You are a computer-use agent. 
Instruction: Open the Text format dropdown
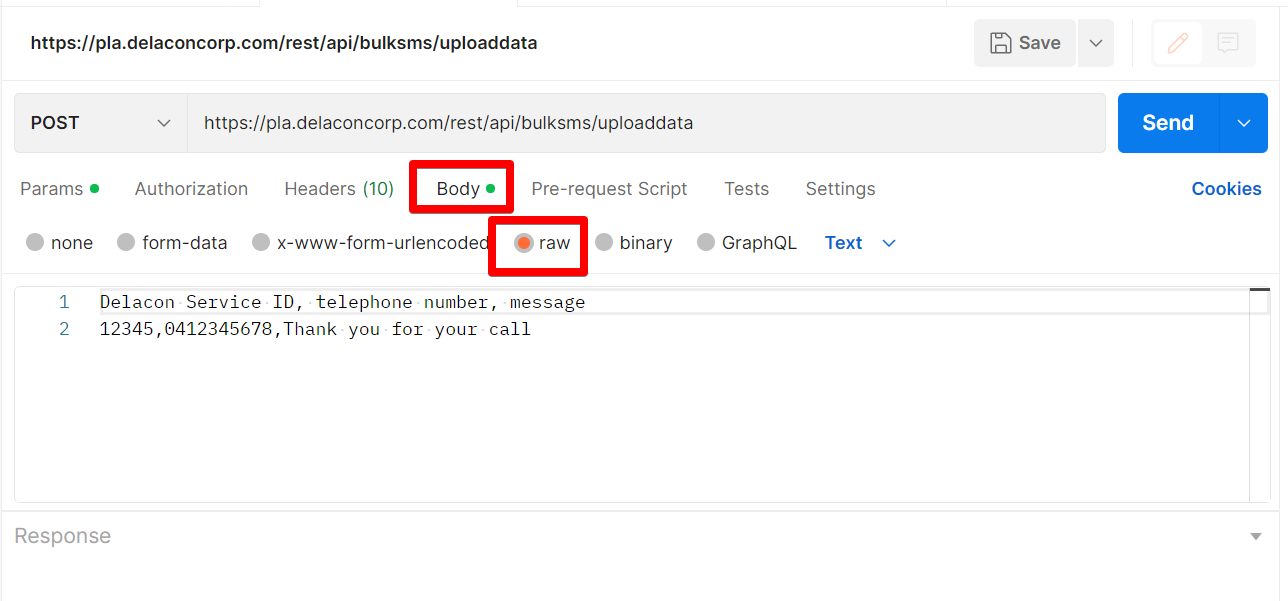[x=860, y=243]
